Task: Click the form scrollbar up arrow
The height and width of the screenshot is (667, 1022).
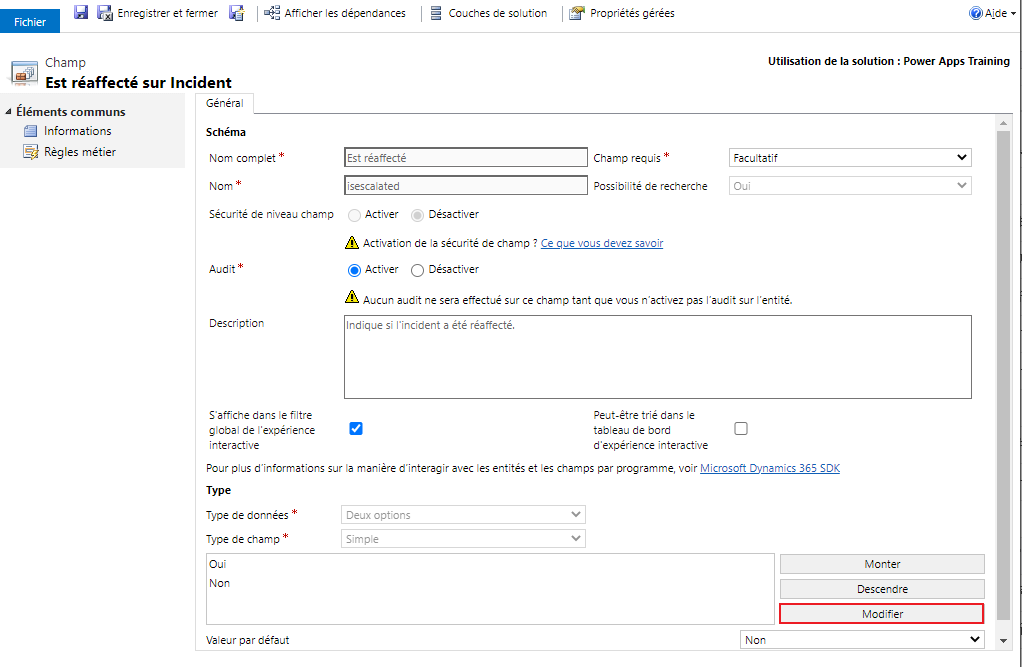Action: point(1004,123)
